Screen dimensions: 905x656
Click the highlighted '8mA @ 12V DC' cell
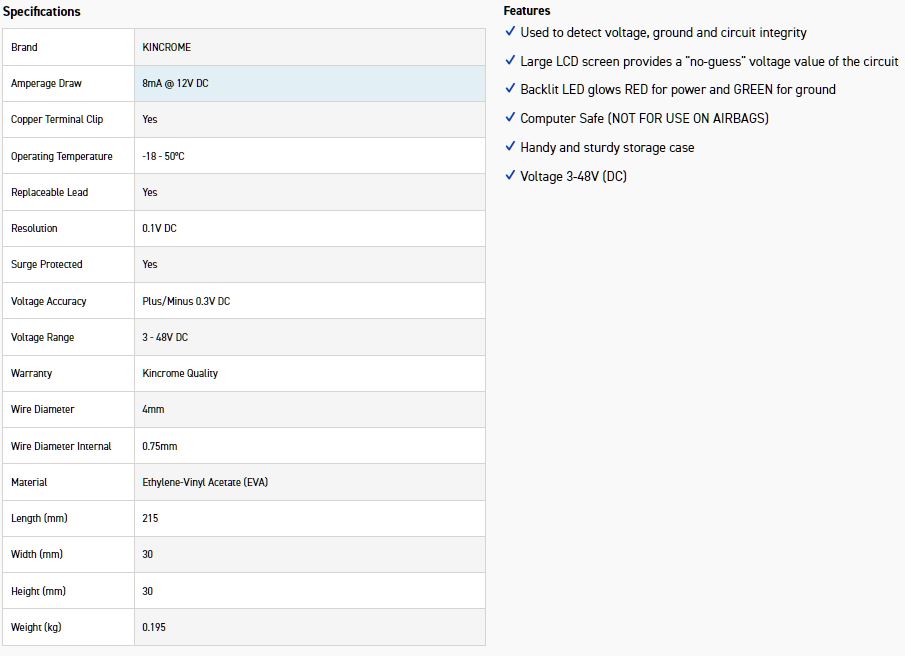[x=176, y=83]
